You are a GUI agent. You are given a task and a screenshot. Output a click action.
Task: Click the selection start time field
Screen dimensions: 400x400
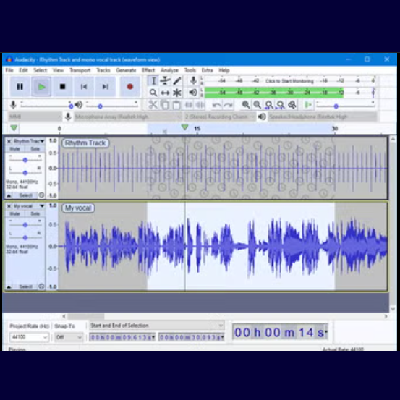122,337
